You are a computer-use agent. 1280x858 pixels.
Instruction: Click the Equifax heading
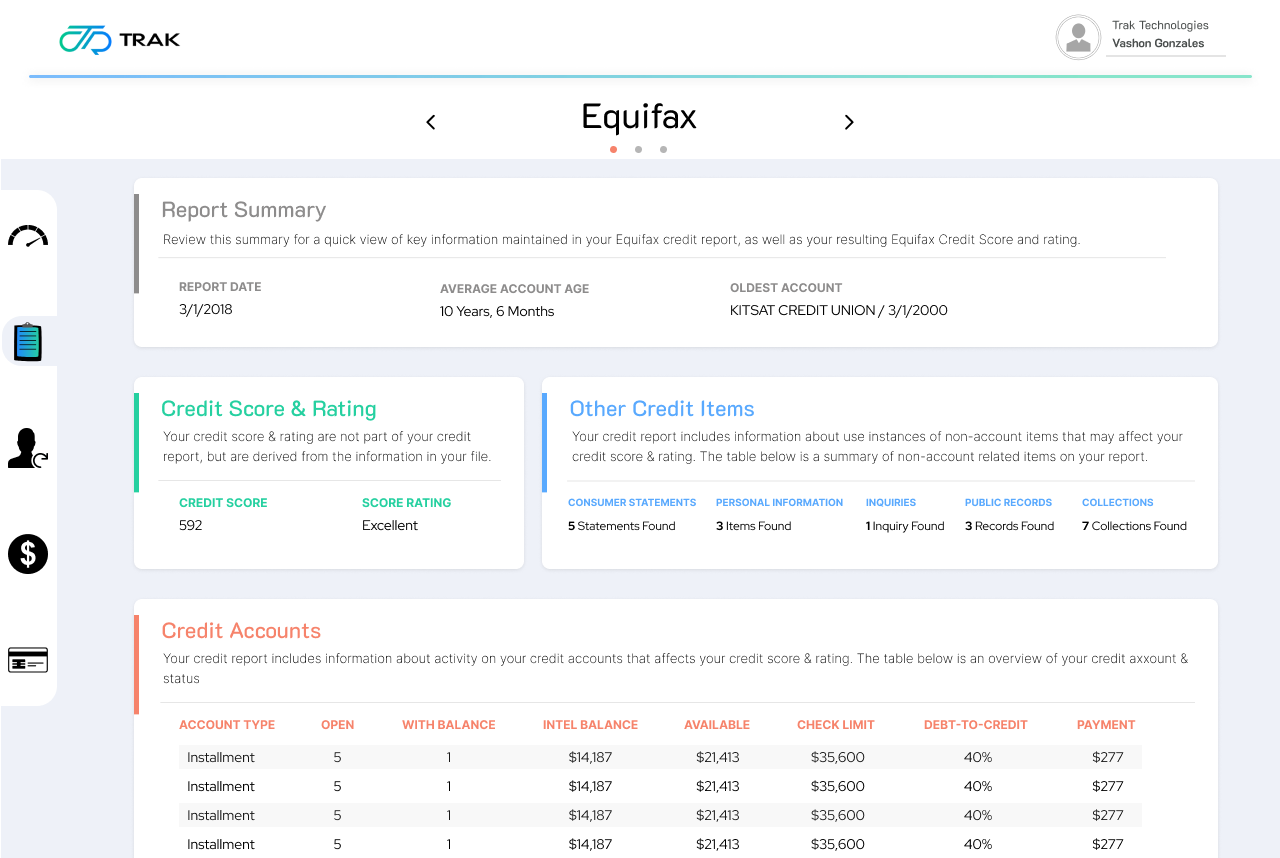click(x=639, y=117)
